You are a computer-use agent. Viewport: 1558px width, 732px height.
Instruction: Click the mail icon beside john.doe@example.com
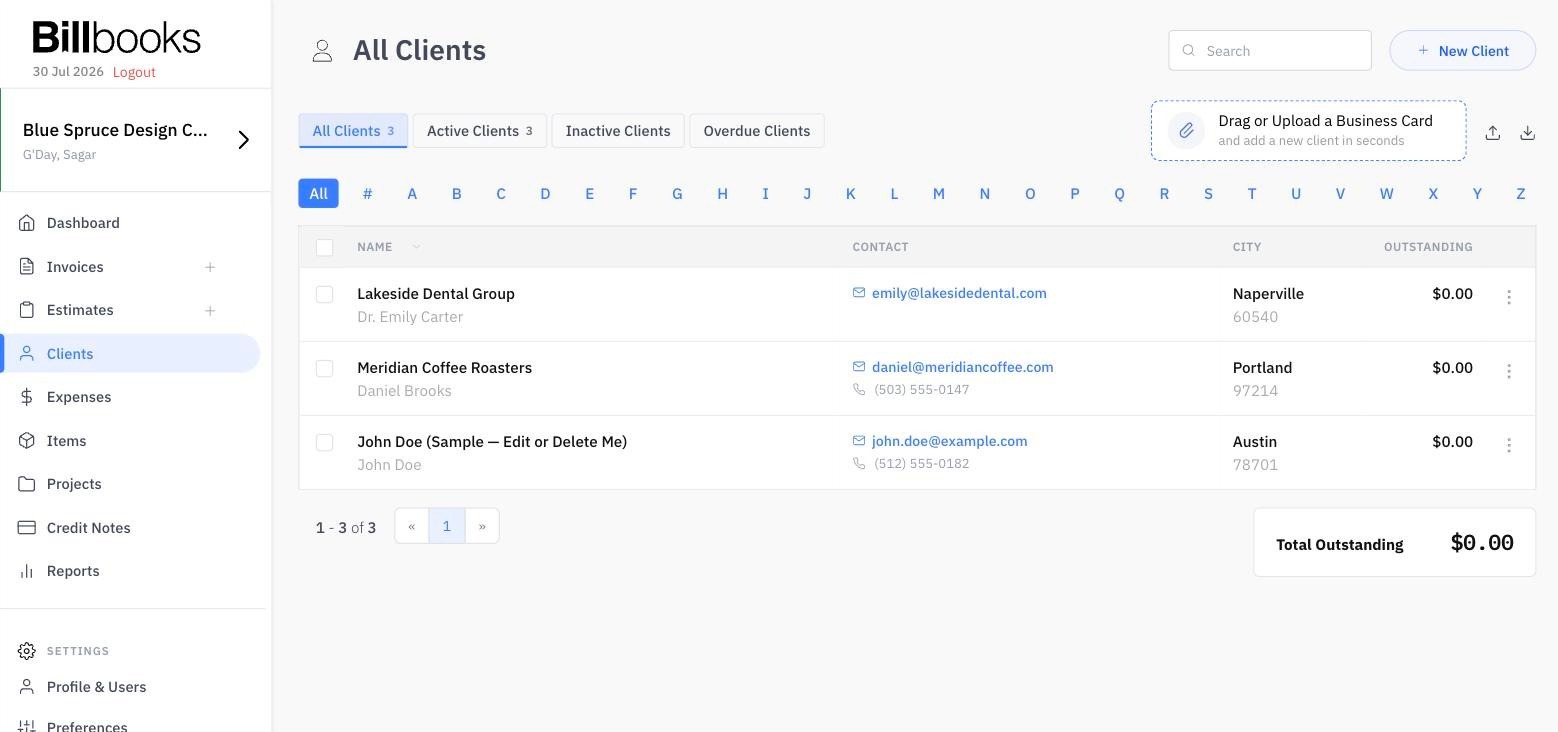859,441
